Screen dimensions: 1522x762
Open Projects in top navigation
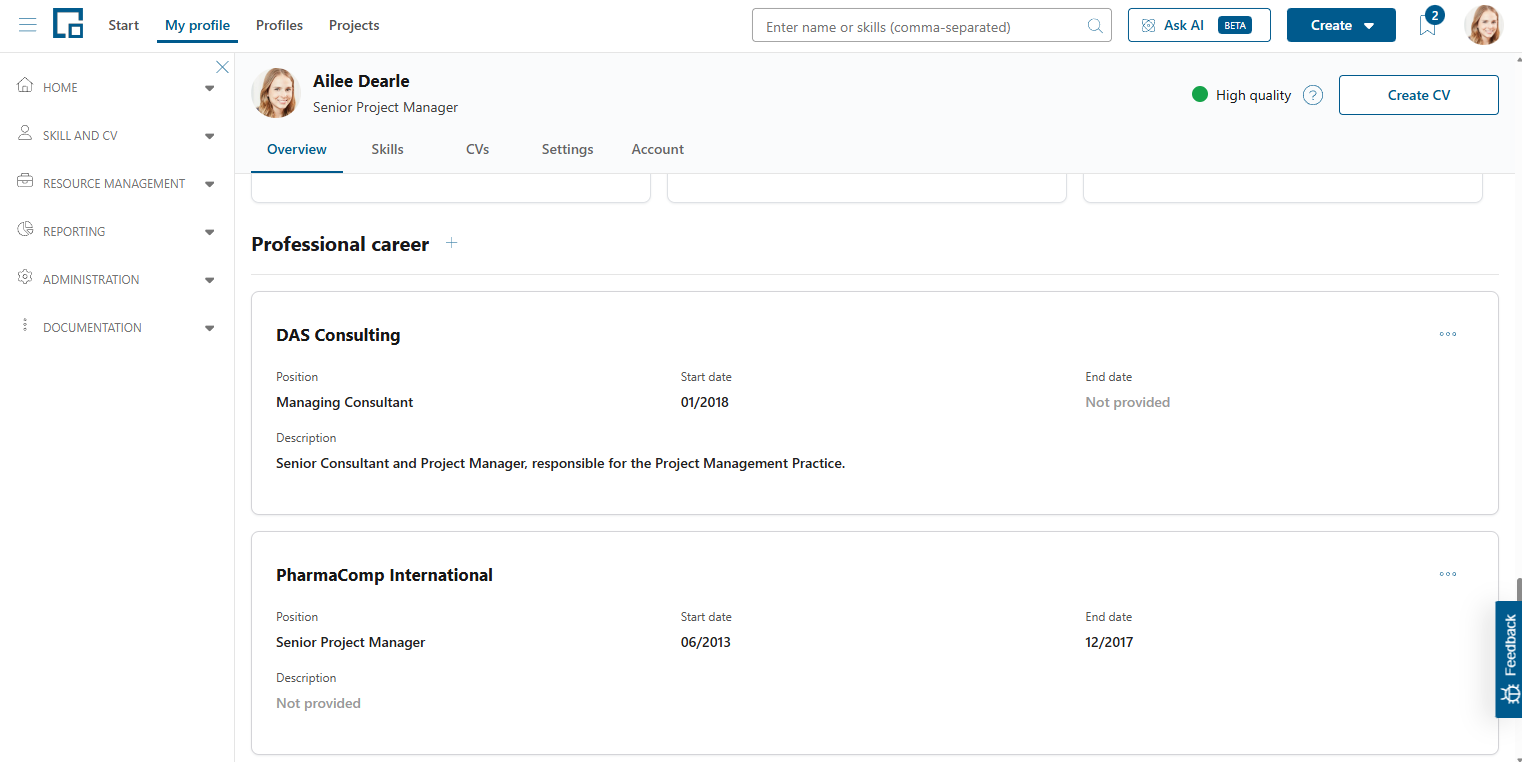354,25
